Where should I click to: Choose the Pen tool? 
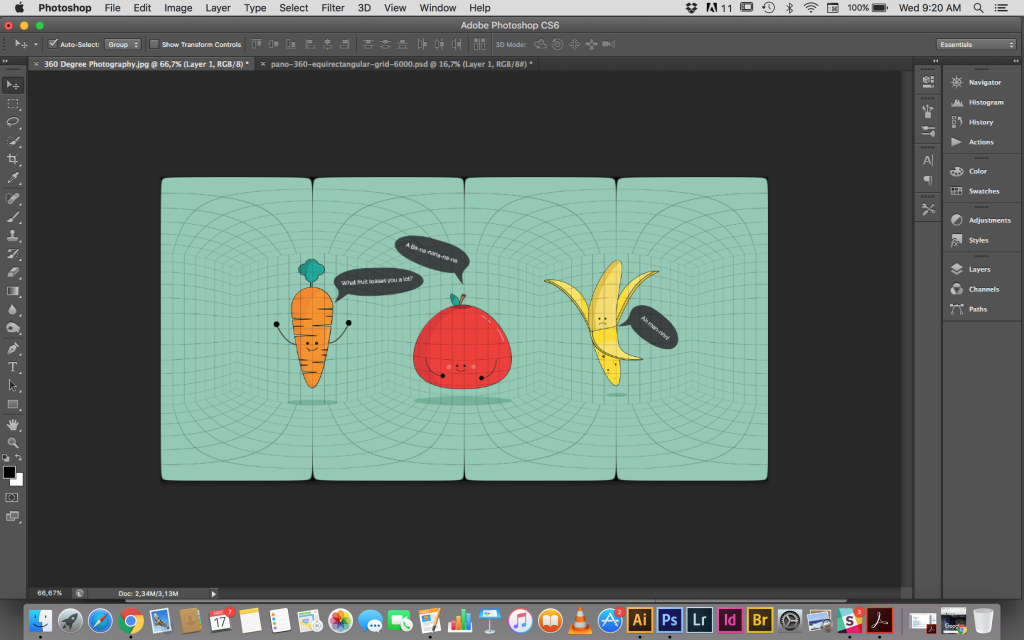[13, 348]
